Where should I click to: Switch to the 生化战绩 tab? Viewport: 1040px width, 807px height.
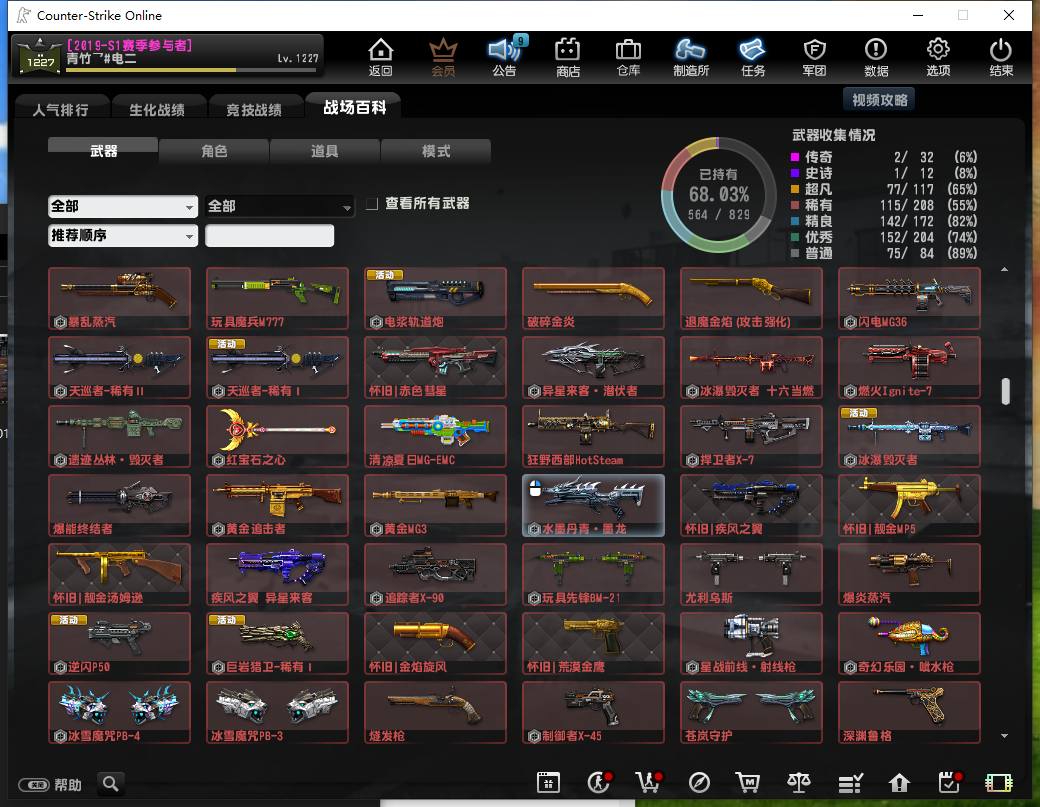coord(157,109)
